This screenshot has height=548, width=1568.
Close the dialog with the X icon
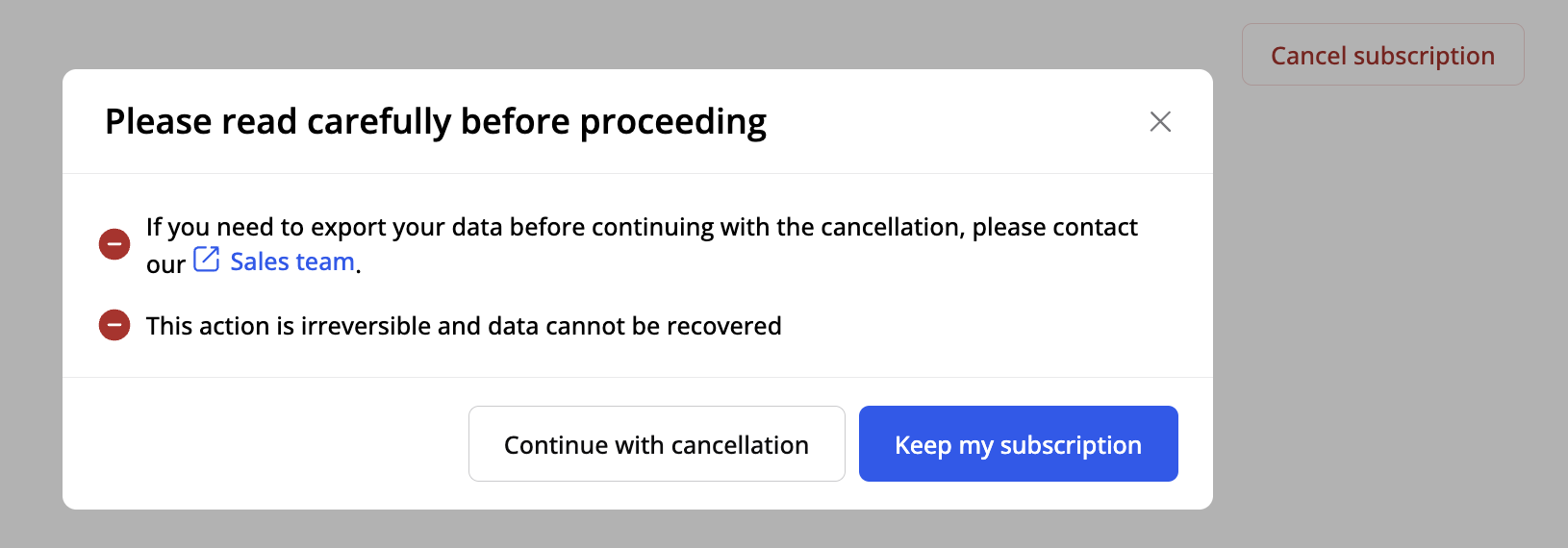(1160, 122)
